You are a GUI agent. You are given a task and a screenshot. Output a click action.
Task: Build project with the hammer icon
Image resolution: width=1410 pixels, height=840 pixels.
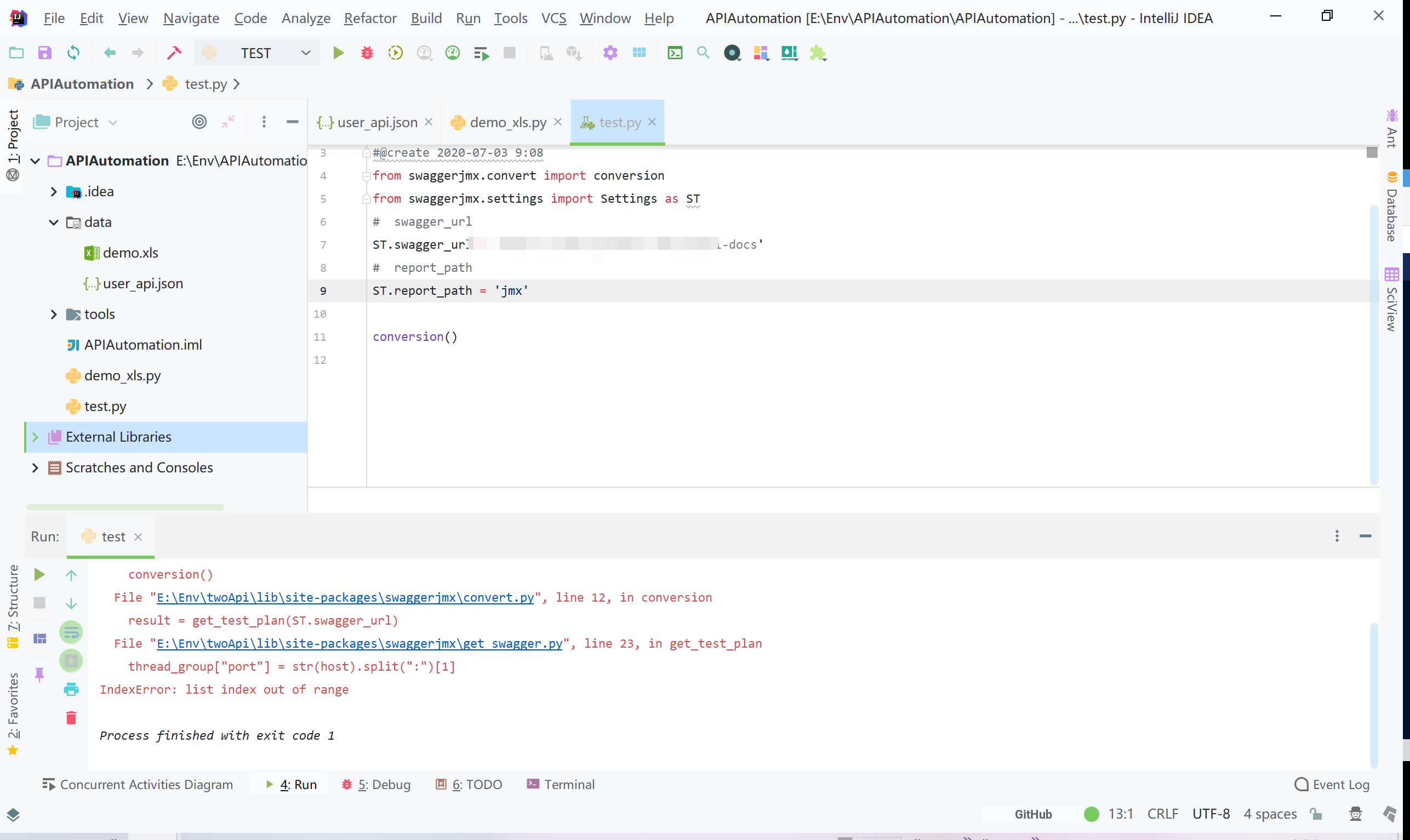(174, 53)
